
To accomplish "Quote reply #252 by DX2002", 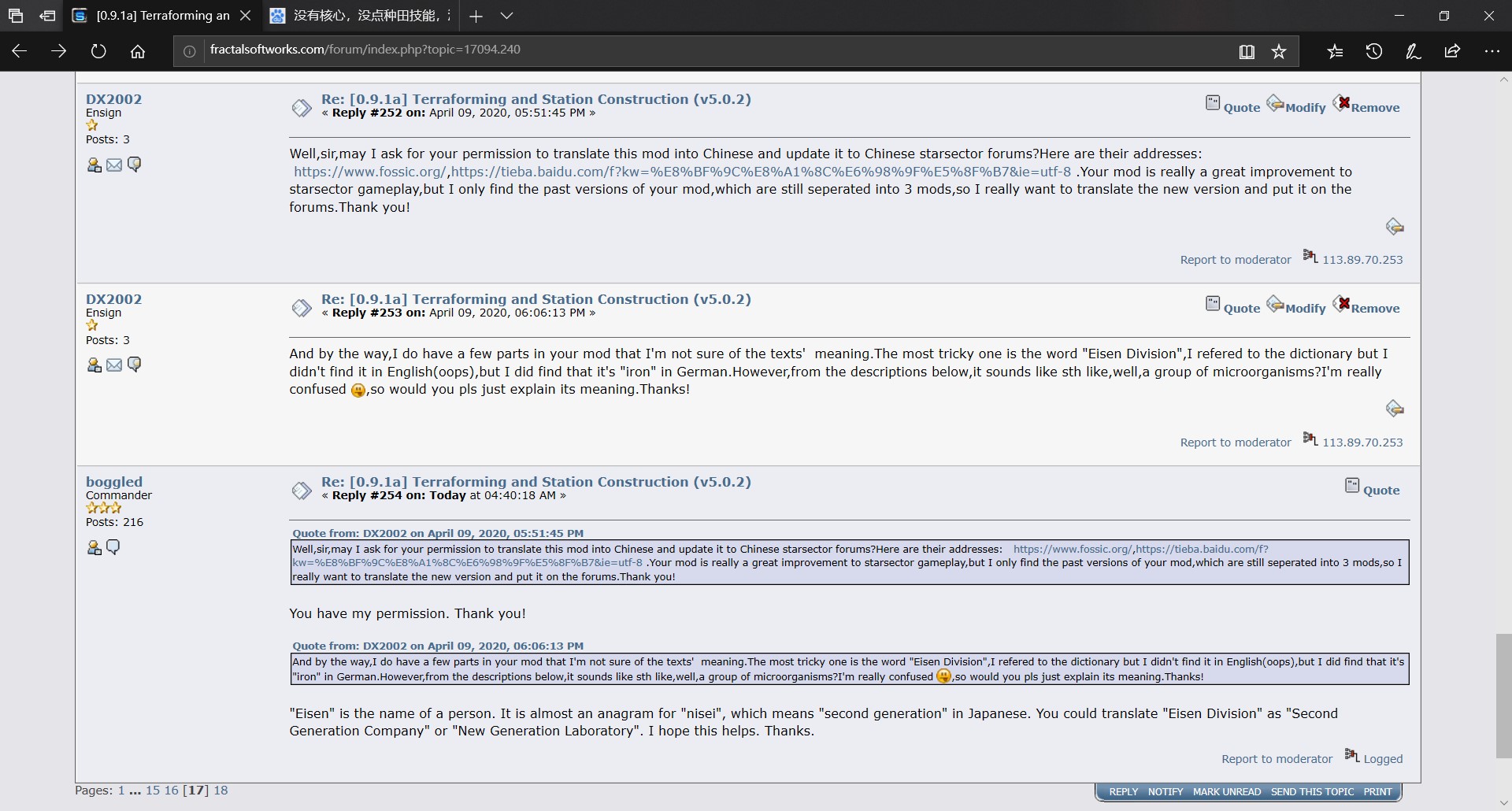I will pos(1233,107).
